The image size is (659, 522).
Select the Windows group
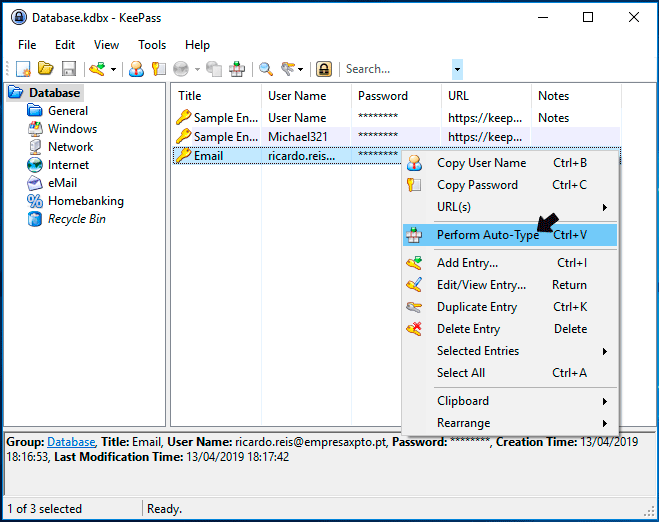72,129
